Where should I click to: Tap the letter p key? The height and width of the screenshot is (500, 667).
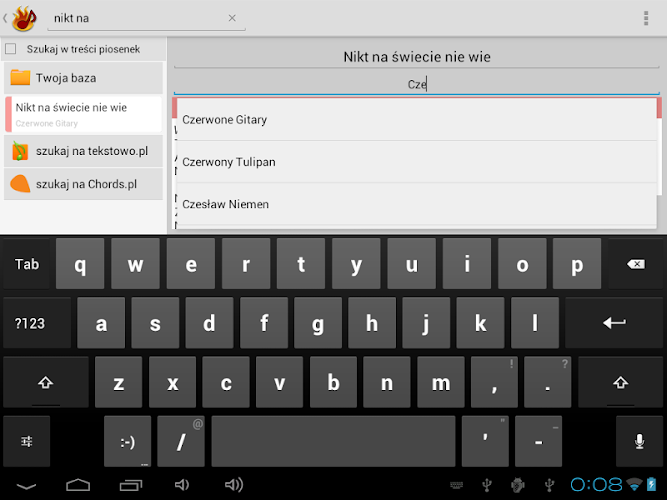(577, 264)
